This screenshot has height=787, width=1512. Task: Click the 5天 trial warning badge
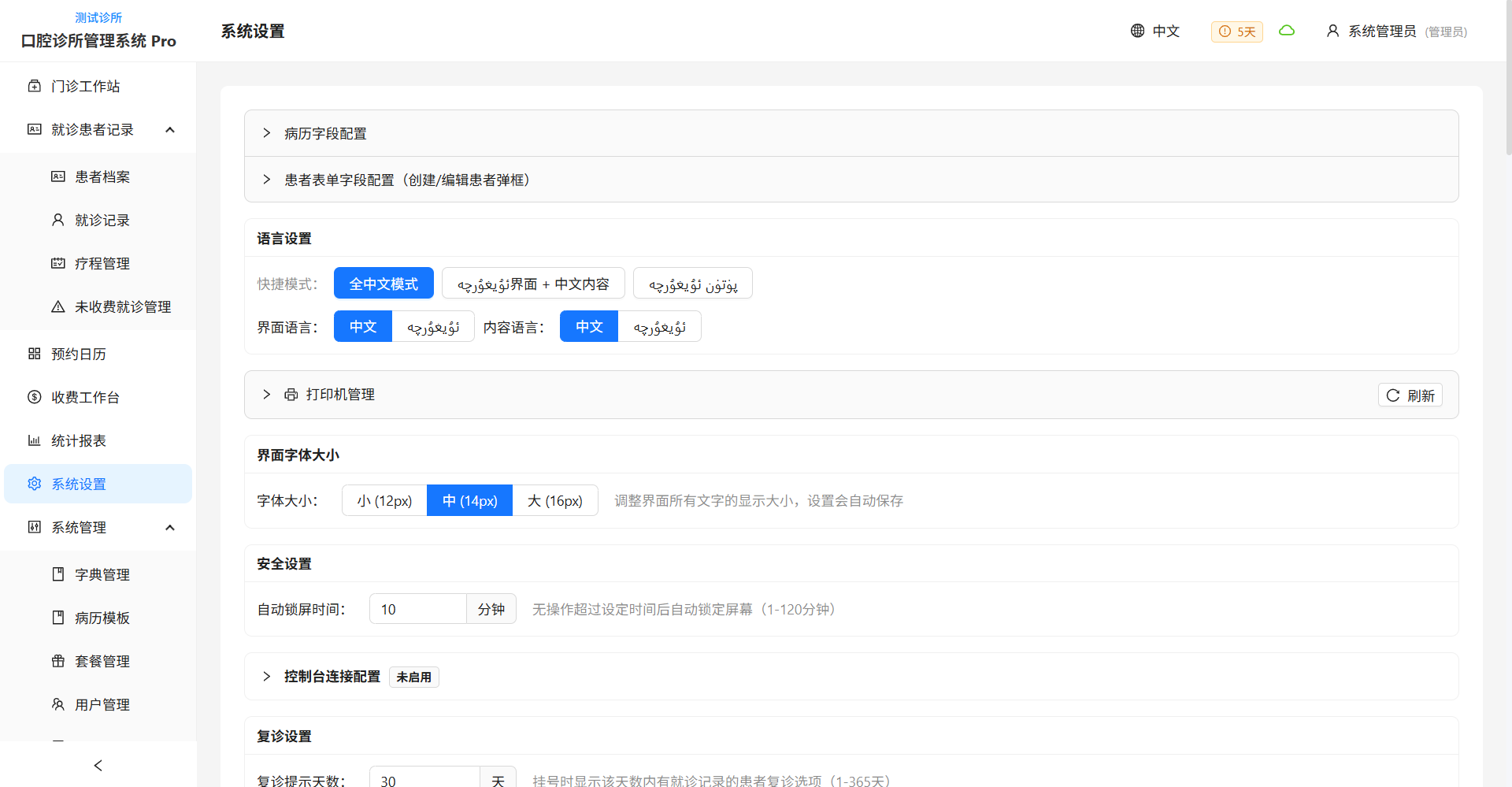pos(1236,32)
